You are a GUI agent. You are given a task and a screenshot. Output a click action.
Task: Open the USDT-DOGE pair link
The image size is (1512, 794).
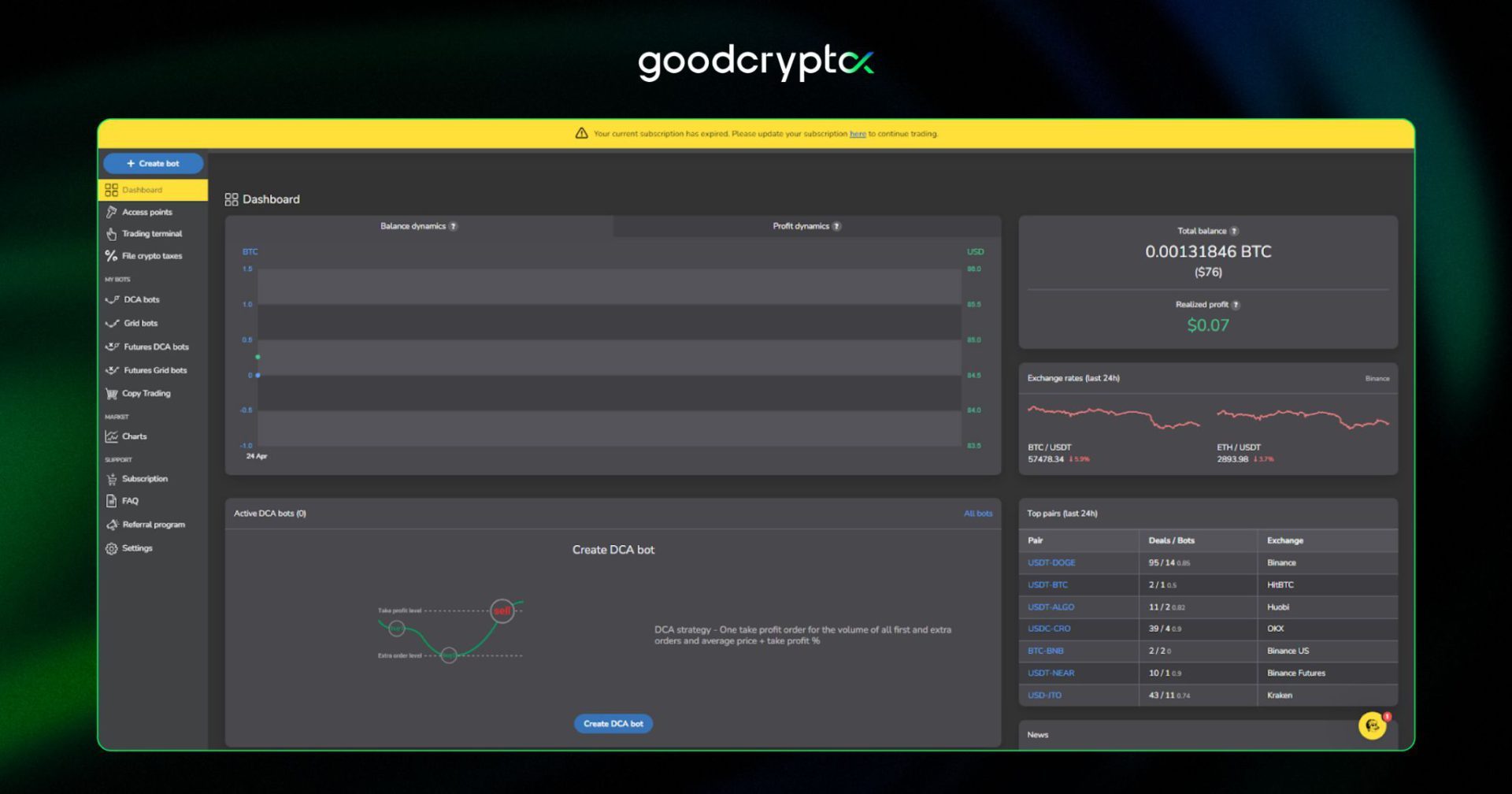tap(1051, 562)
